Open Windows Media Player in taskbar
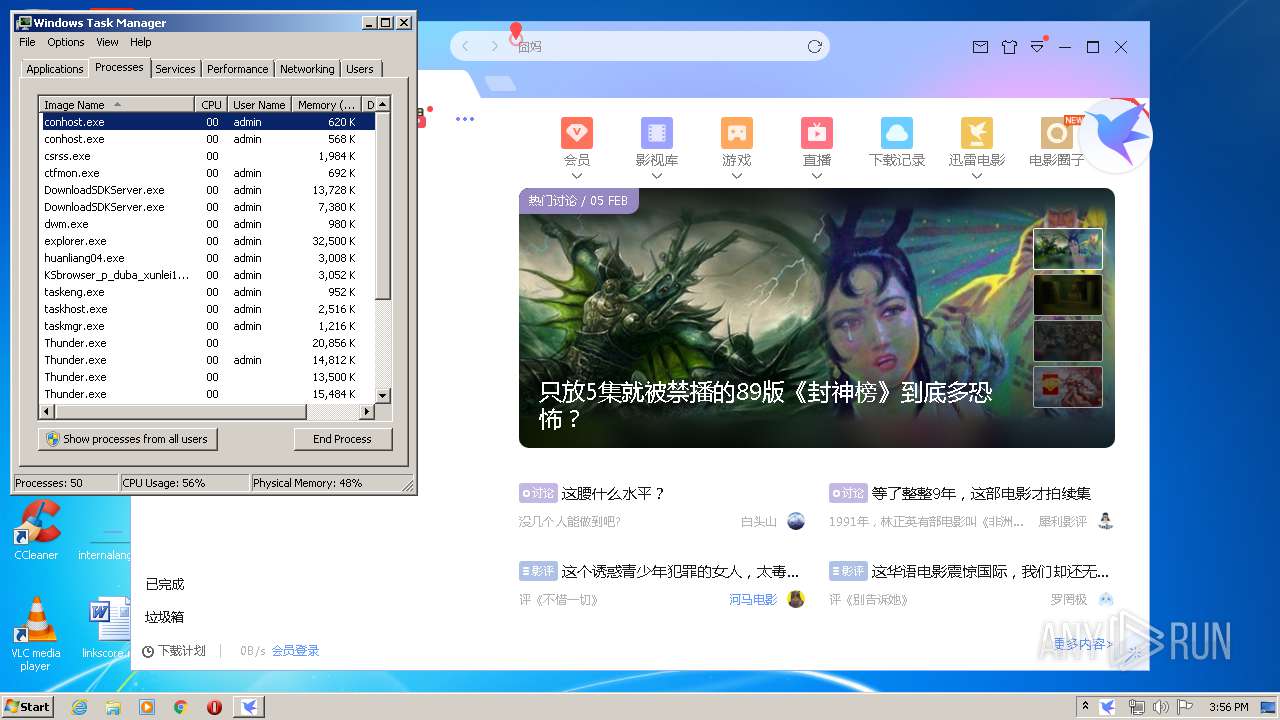The width and height of the screenshot is (1280, 720). point(147,707)
